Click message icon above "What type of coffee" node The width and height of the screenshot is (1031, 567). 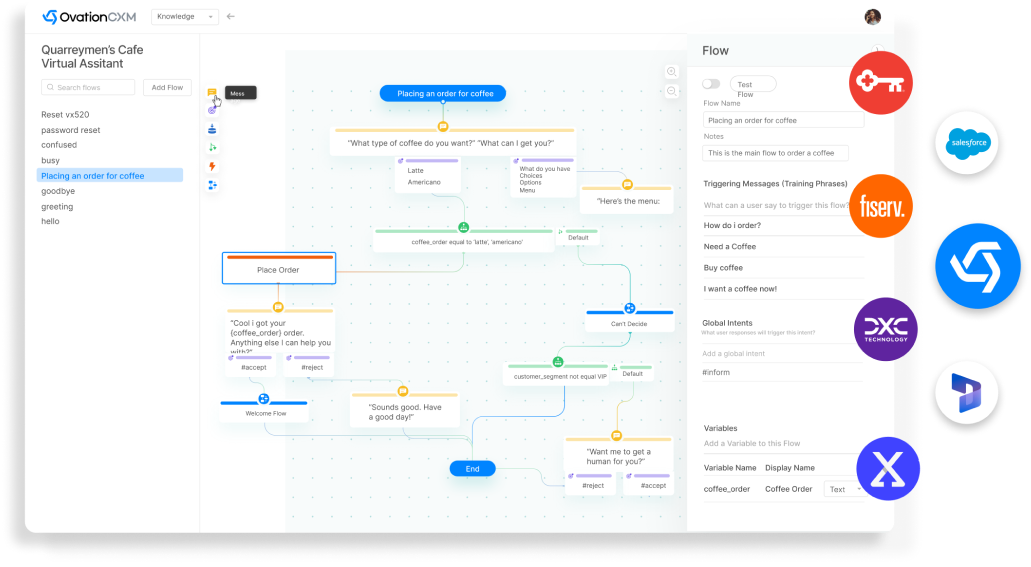443,126
